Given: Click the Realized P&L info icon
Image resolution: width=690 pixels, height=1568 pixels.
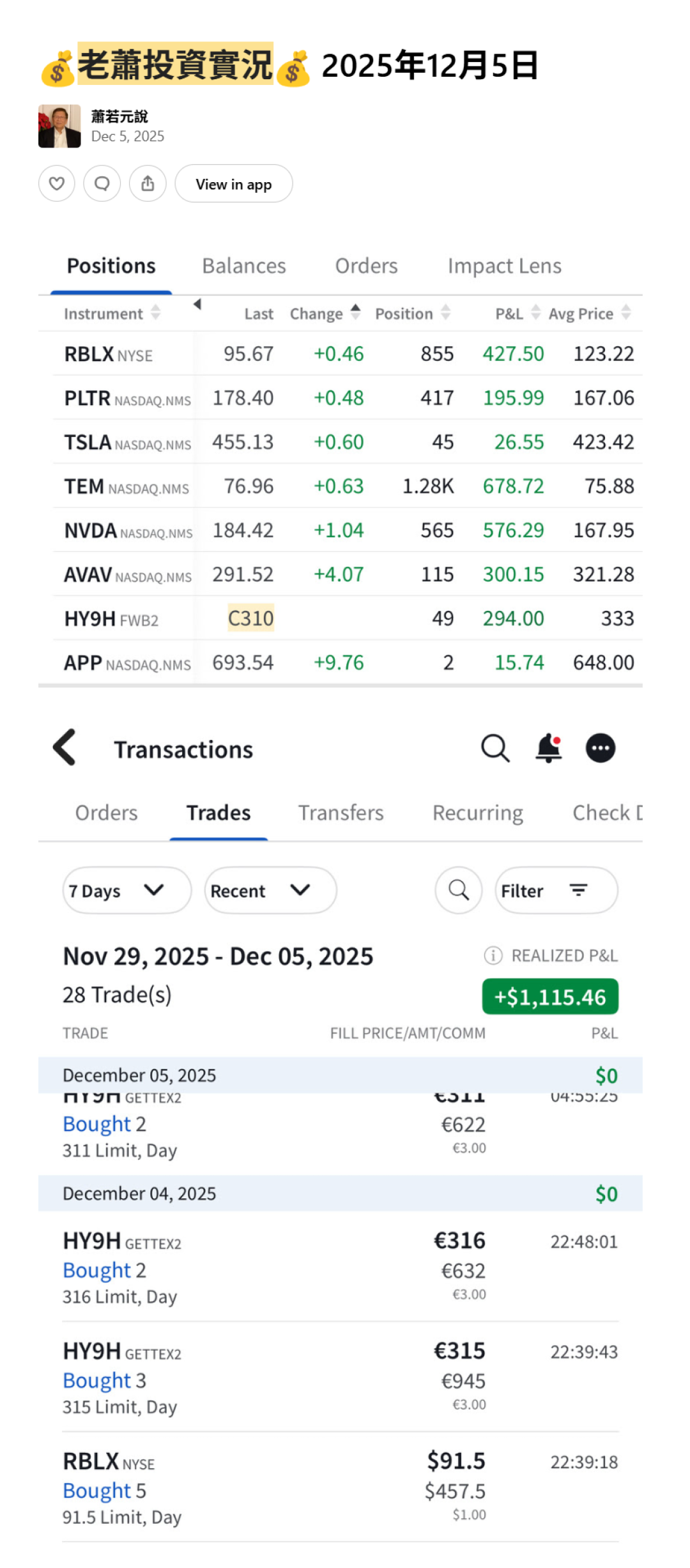Looking at the screenshot, I should point(493,956).
